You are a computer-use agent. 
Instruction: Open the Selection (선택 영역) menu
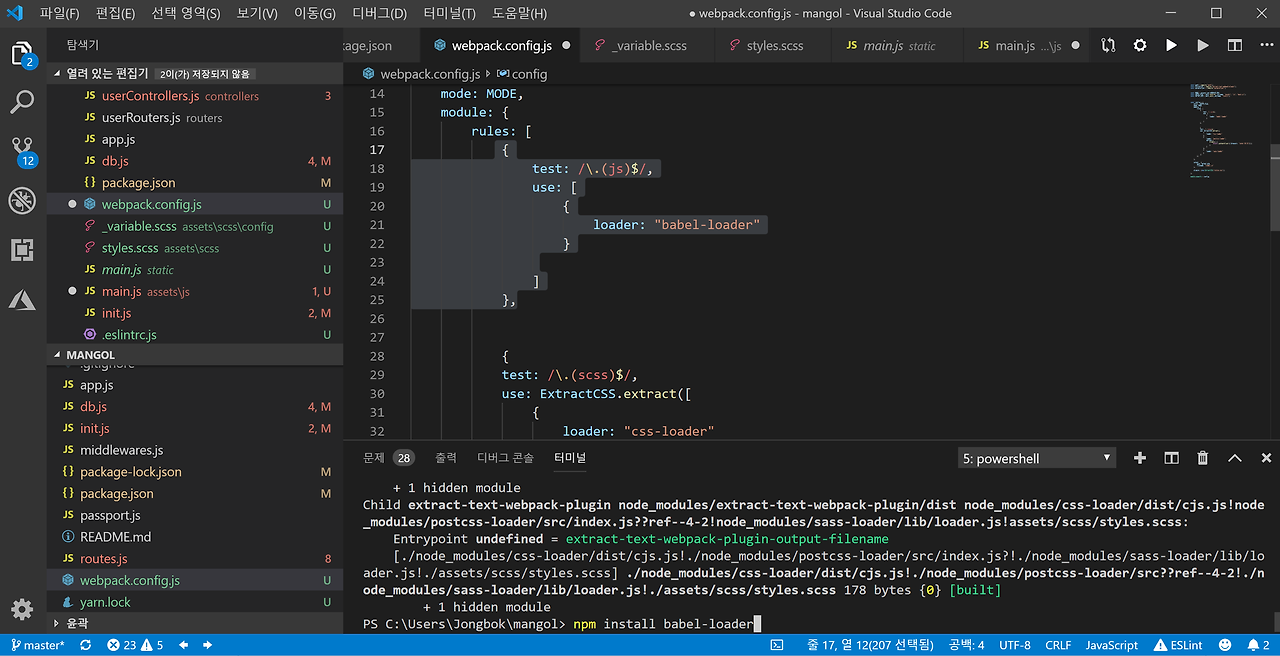[186, 13]
